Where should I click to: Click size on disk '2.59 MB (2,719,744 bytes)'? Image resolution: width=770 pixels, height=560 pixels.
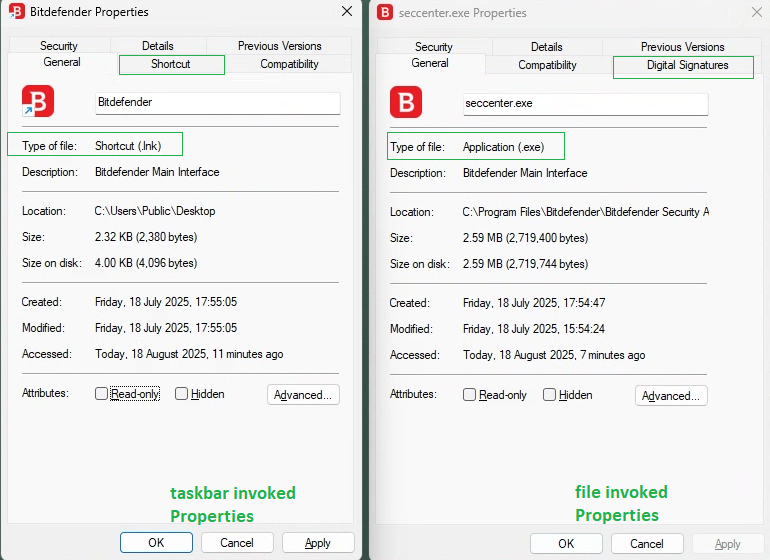click(x=525, y=264)
